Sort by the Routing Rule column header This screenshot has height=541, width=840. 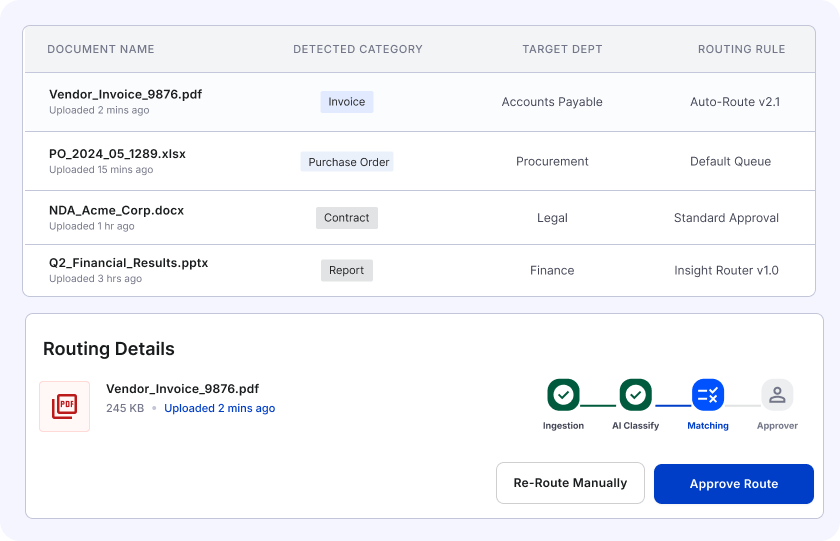[x=741, y=49]
